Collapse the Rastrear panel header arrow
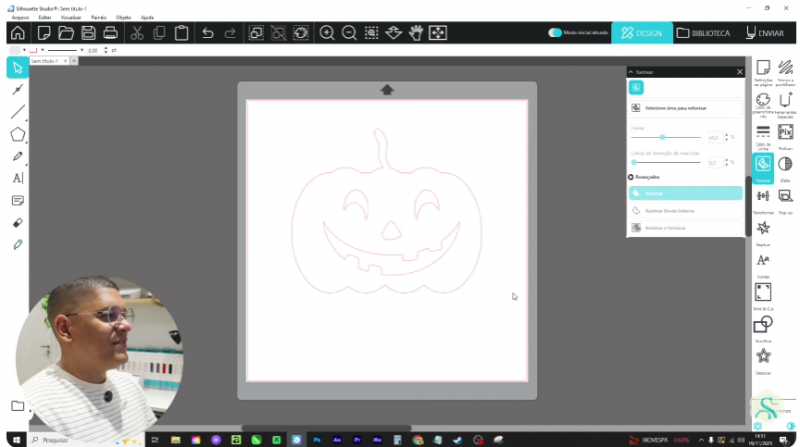Viewport: 800px width, 447px height. point(631,72)
